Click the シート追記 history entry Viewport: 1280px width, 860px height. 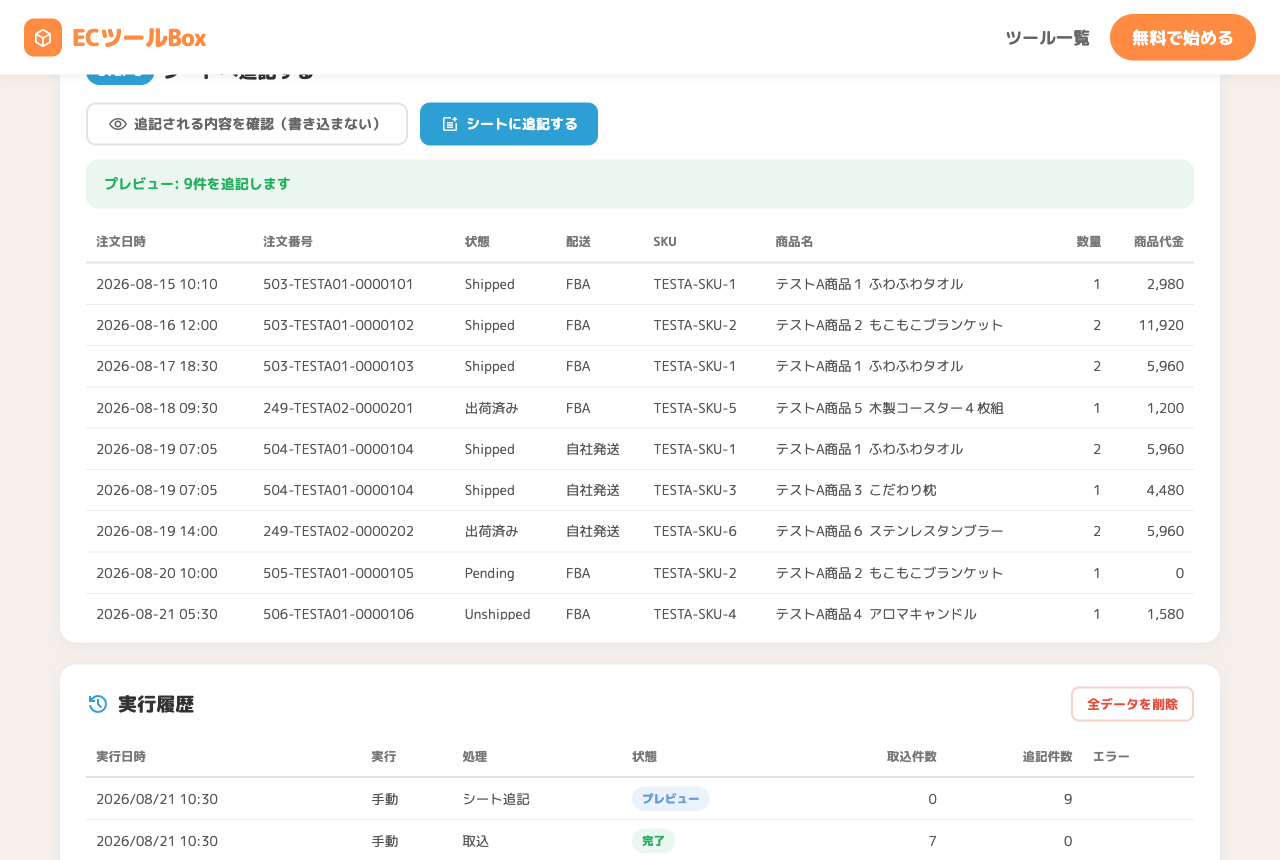pyautogui.click(x=496, y=799)
